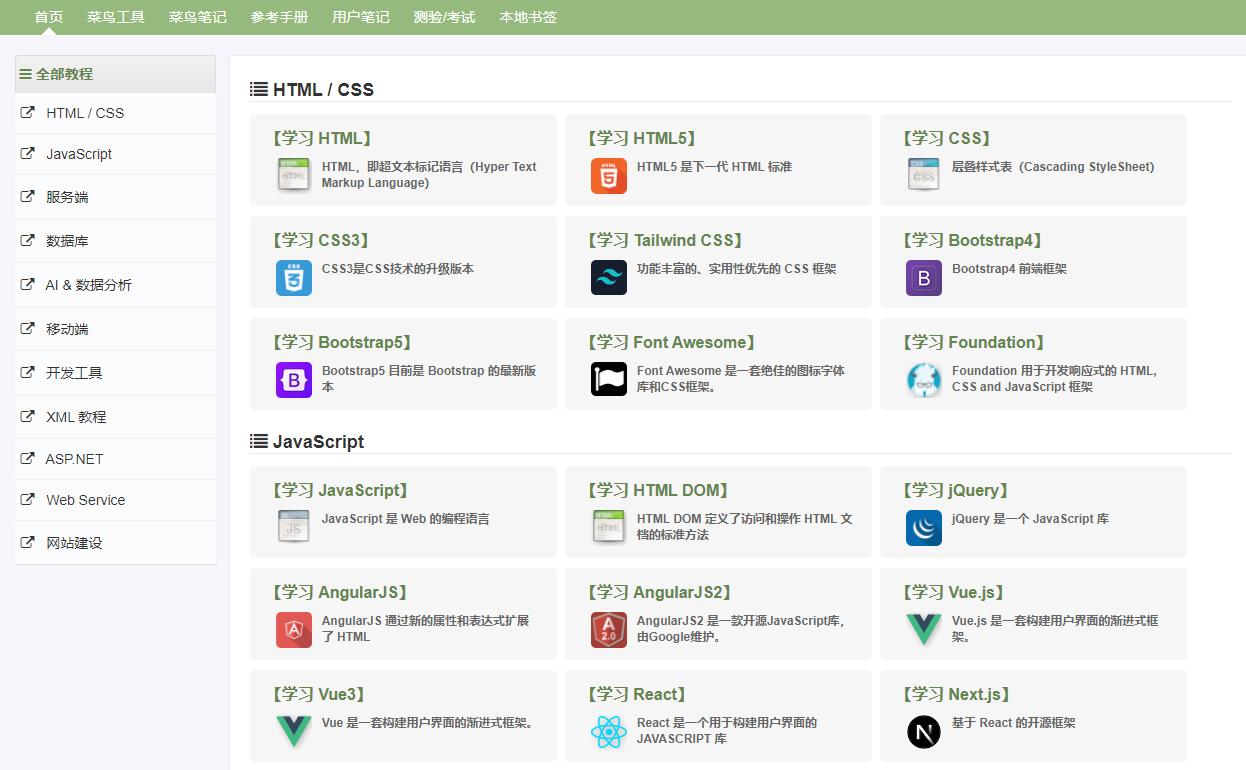Open the 【学习 HTML】 tutorial title
The height and width of the screenshot is (770, 1246).
(x=322, y=138)
